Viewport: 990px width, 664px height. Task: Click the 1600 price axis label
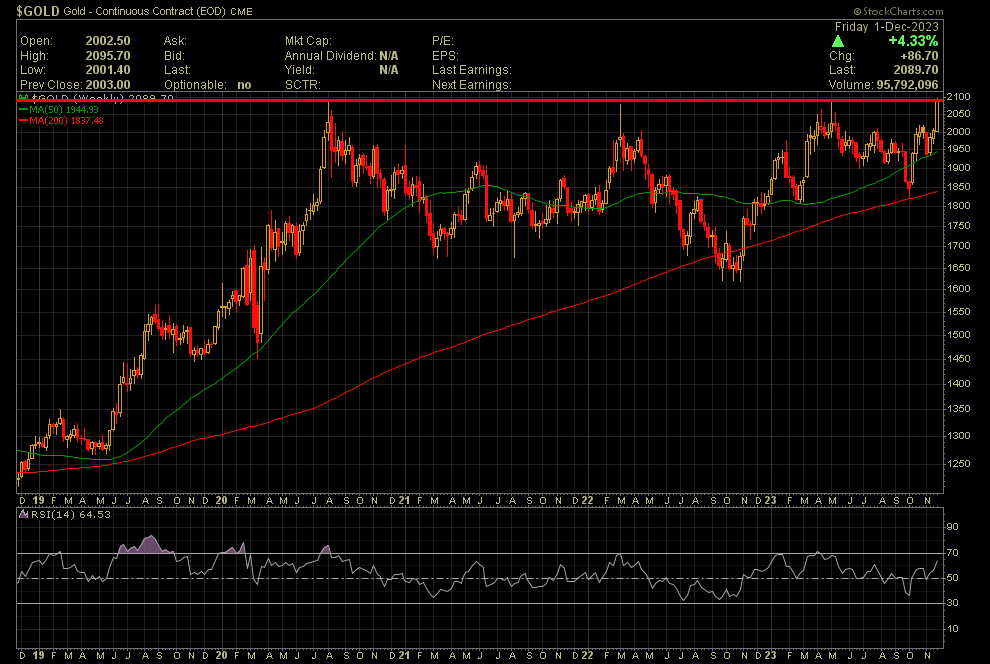(x=958, y=288)
